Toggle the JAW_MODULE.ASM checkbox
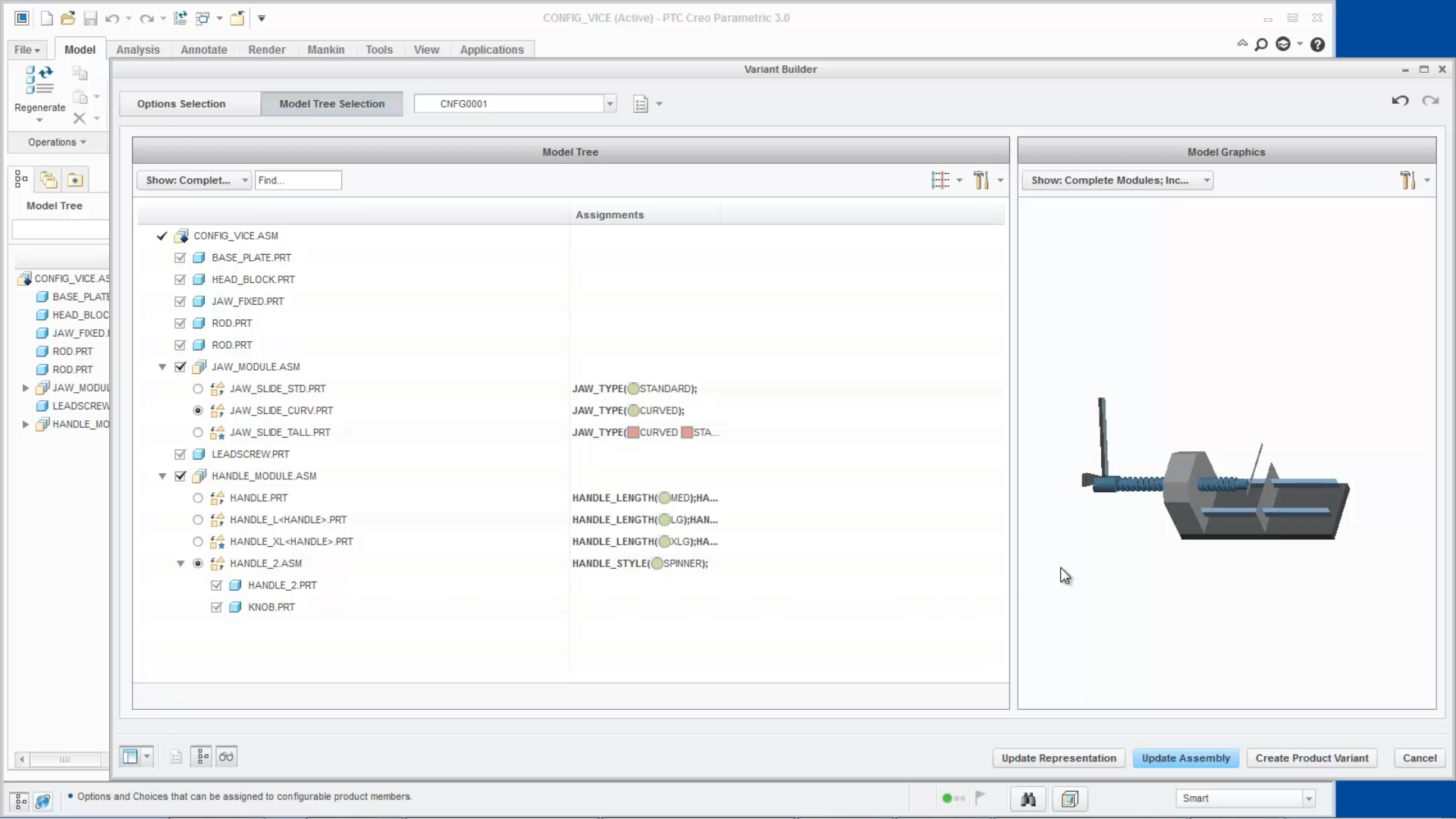 tap(180, 367)
